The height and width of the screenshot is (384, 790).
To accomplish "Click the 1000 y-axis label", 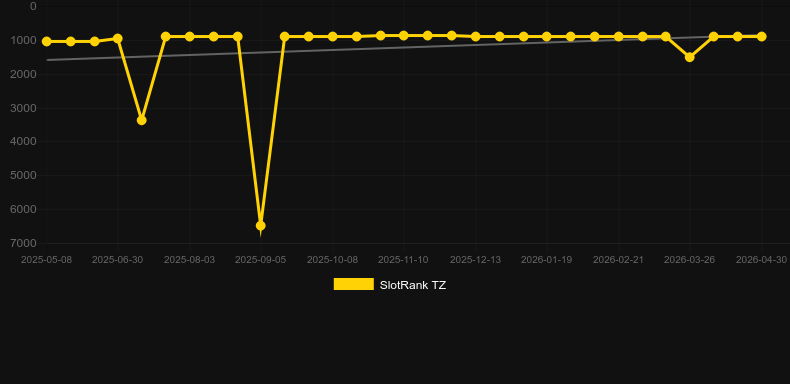I will [x=24, y=40].
